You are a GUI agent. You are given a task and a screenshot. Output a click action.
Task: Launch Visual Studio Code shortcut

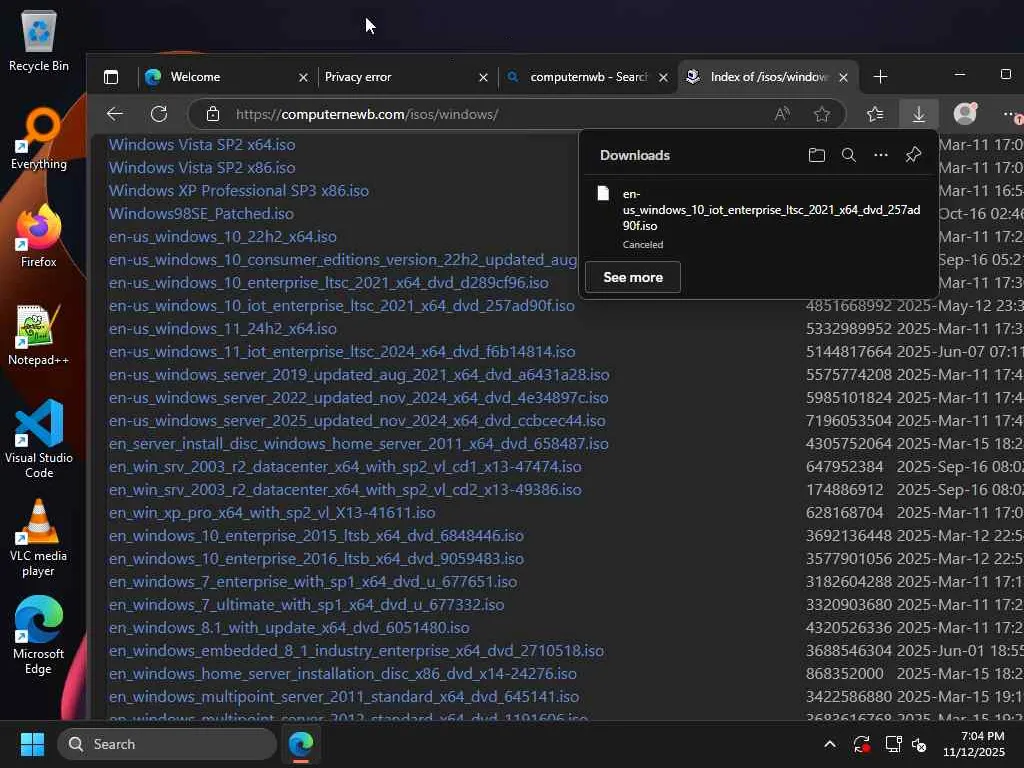[39, 439]
